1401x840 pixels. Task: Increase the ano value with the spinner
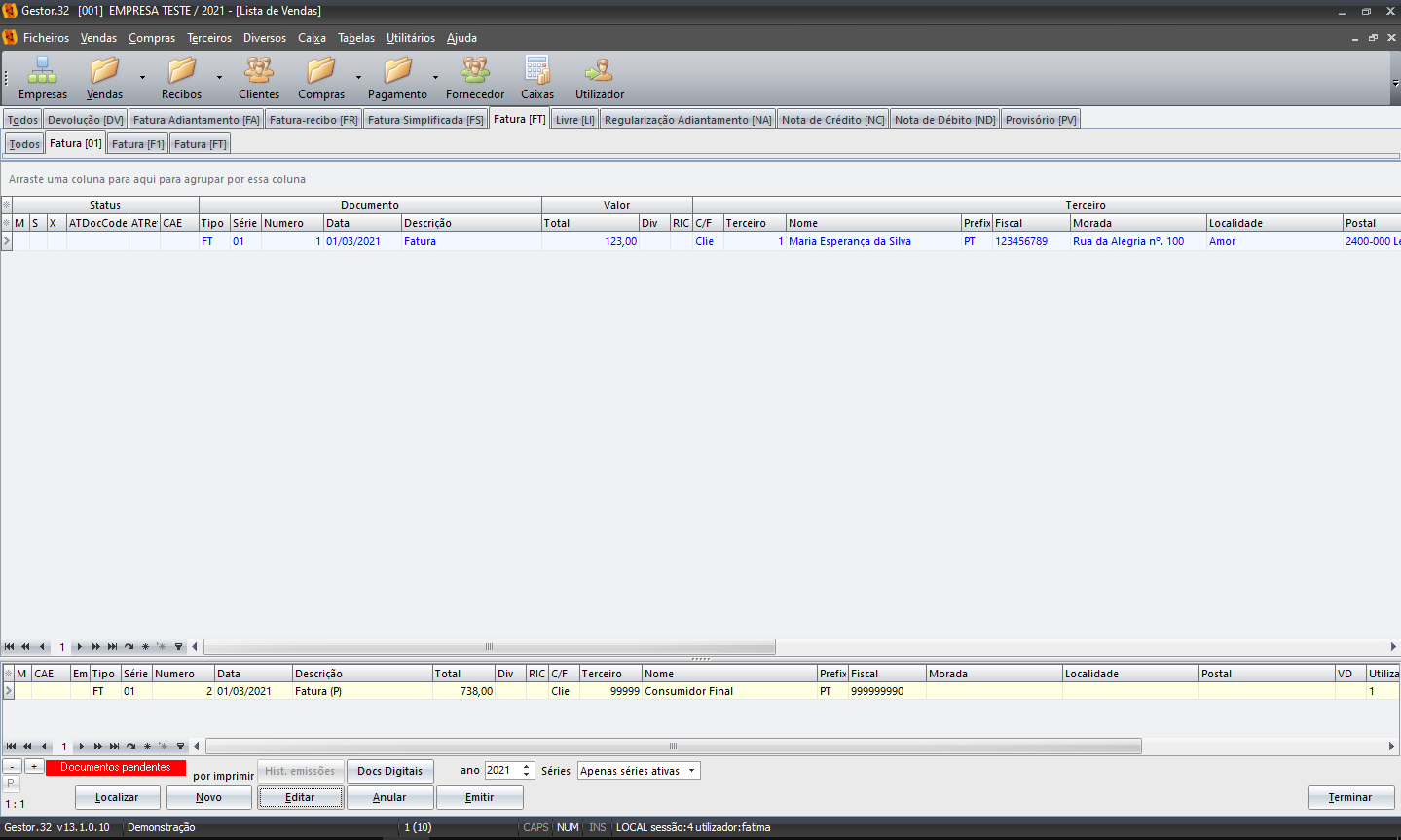[527, 766]
